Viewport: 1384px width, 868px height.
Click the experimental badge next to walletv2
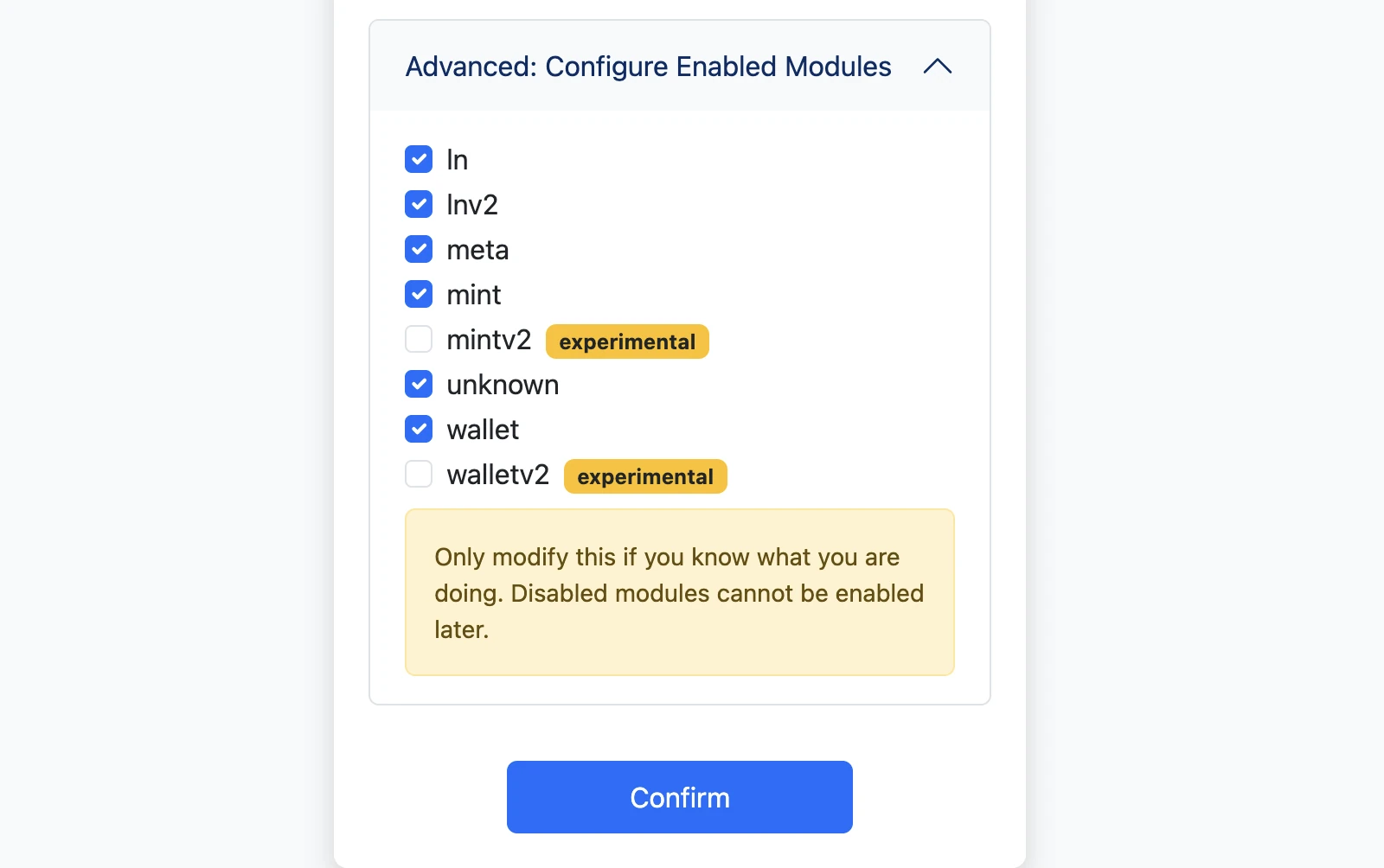[x=644, y=475]
